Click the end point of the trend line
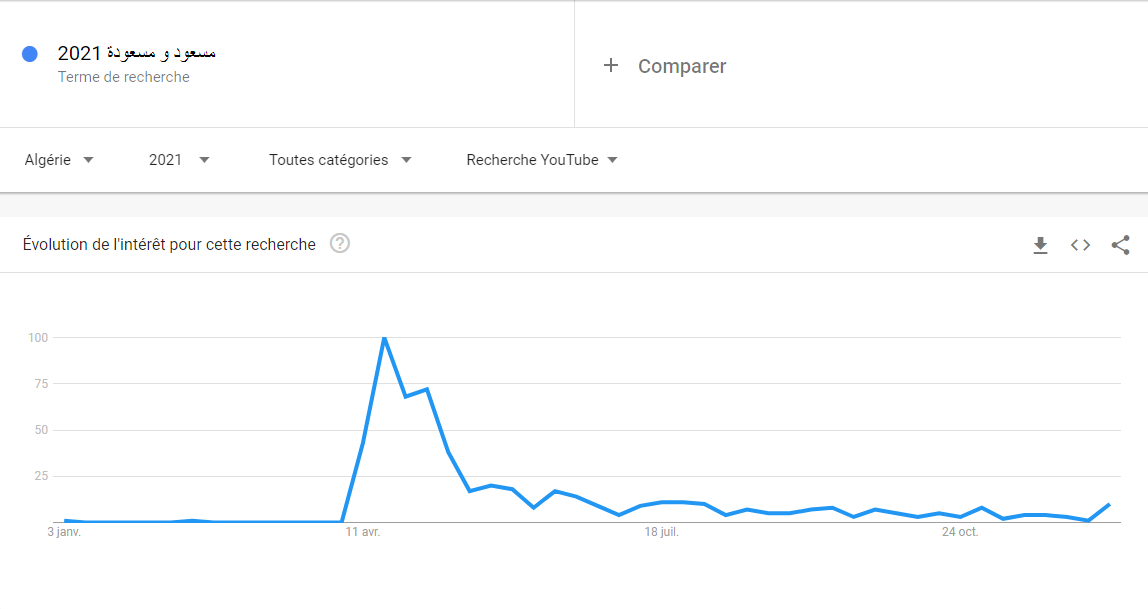 (1109, 504)
